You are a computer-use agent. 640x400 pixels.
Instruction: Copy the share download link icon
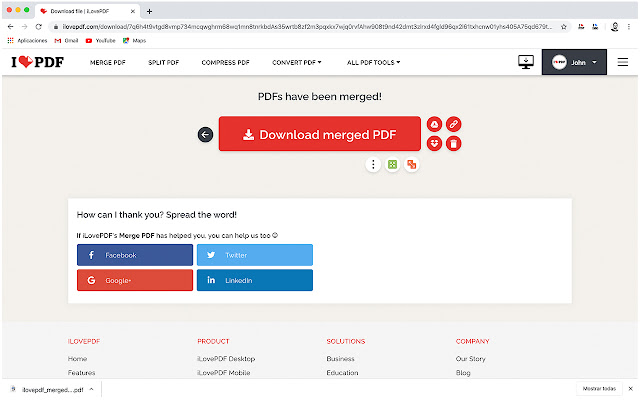(453, 124)
